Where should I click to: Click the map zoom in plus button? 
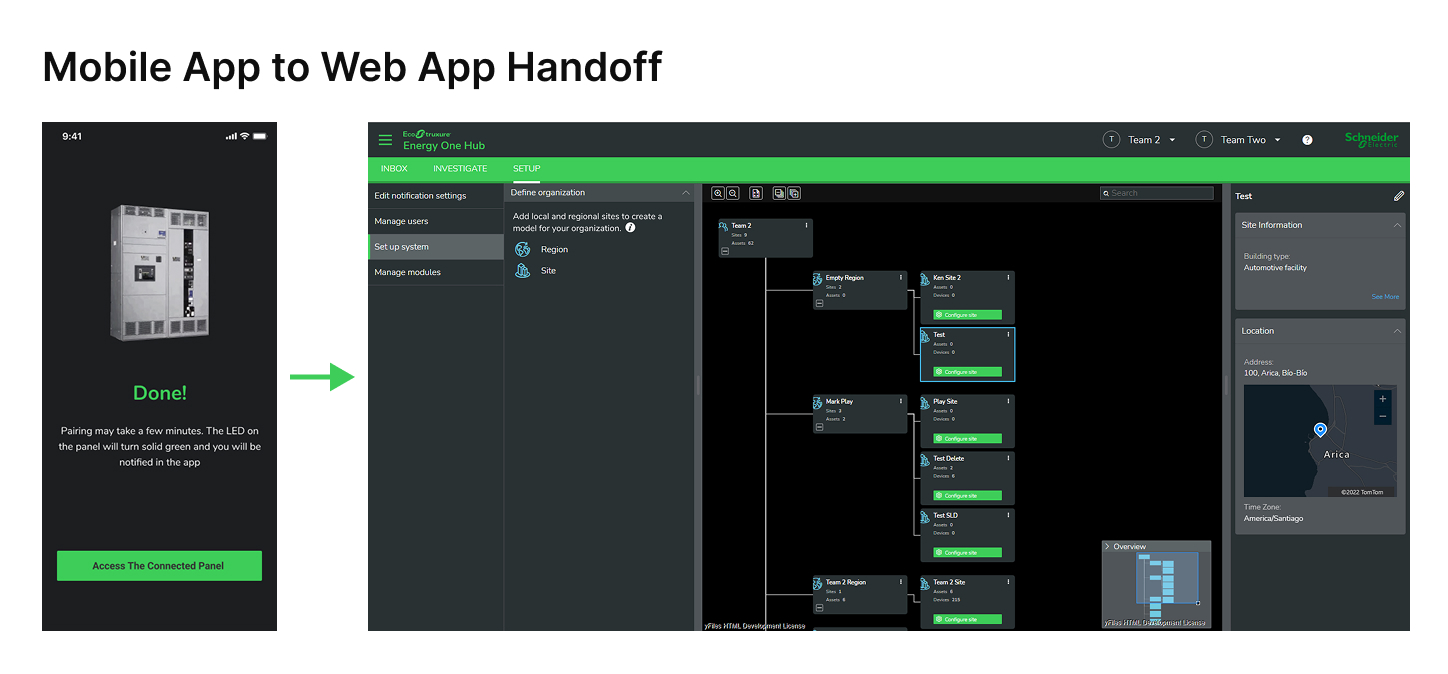pos(1383,398)
